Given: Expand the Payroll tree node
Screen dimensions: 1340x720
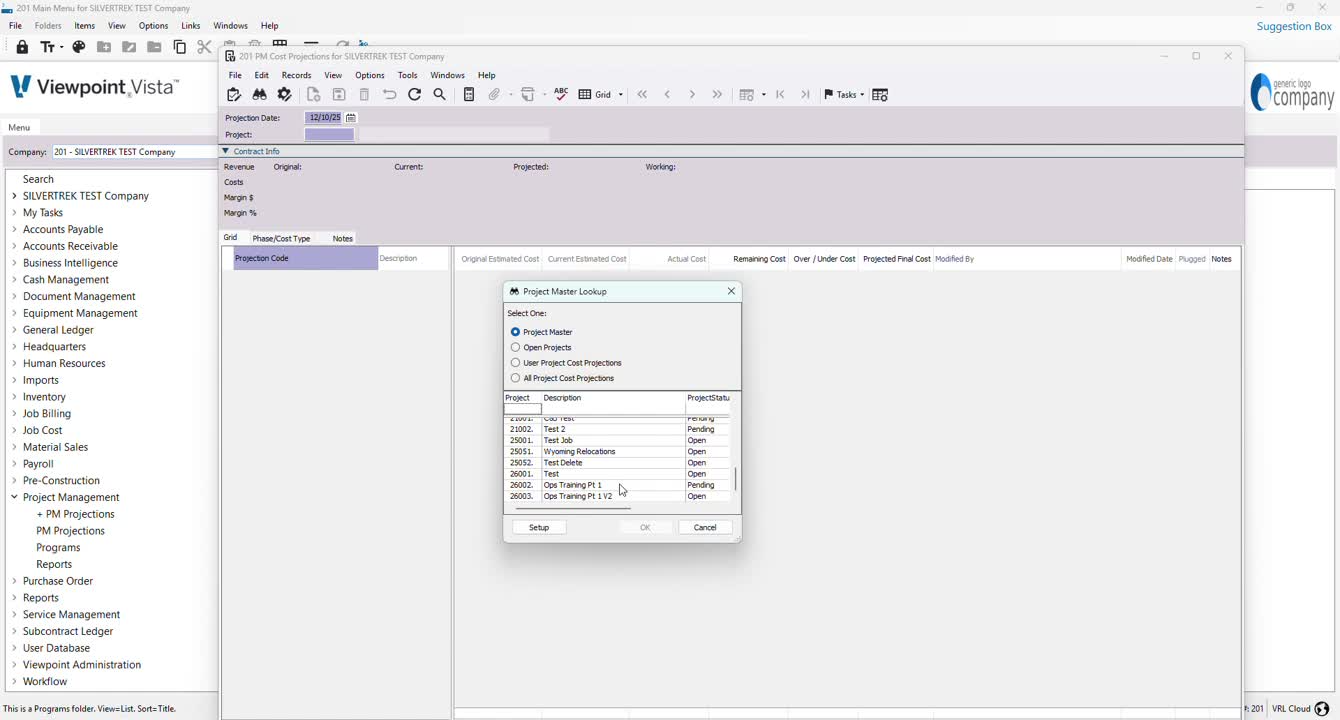Looking at the screenshot, I should point(14,464).
